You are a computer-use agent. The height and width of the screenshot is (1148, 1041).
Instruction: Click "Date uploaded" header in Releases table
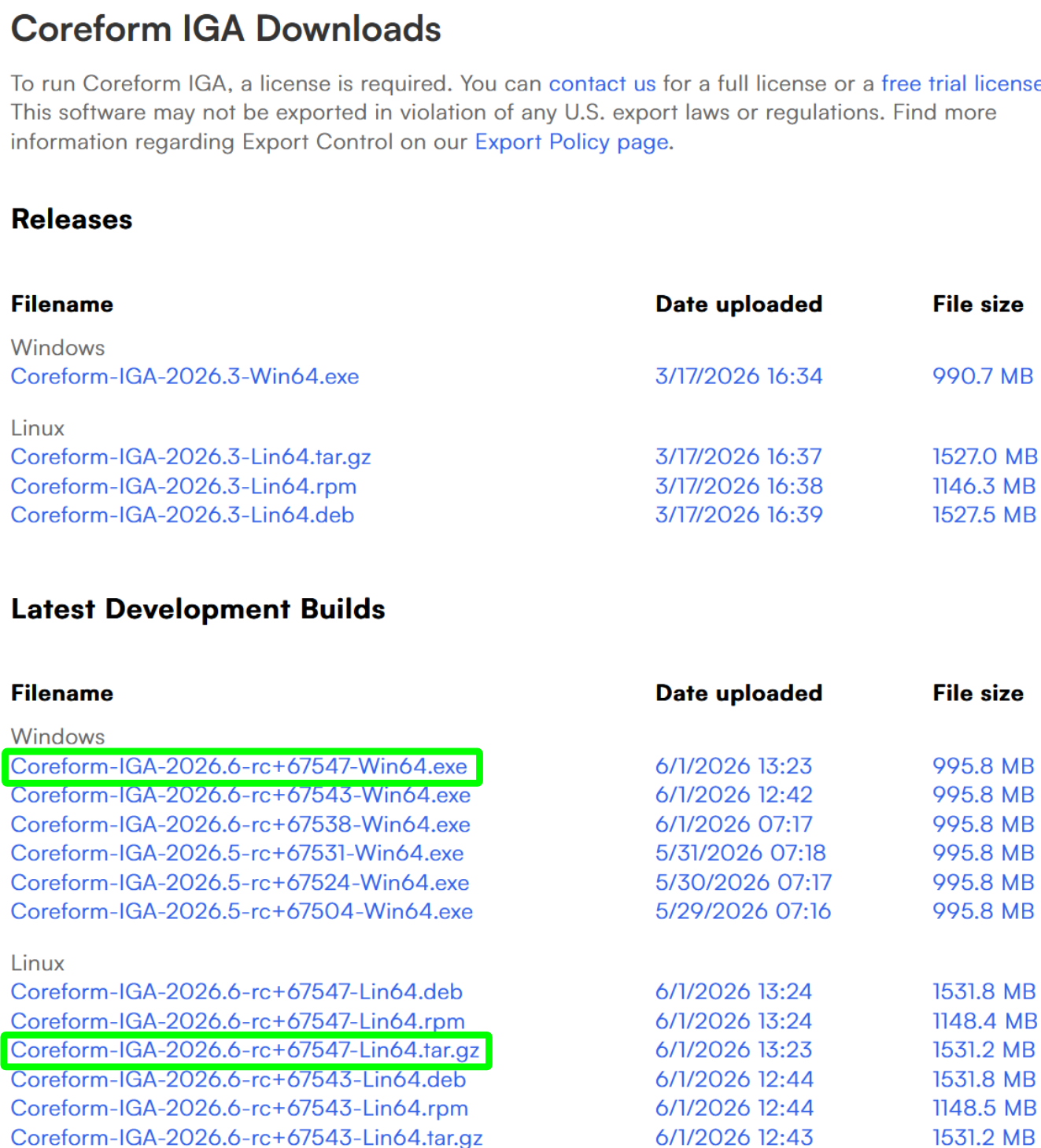click(x=739, y=305)
